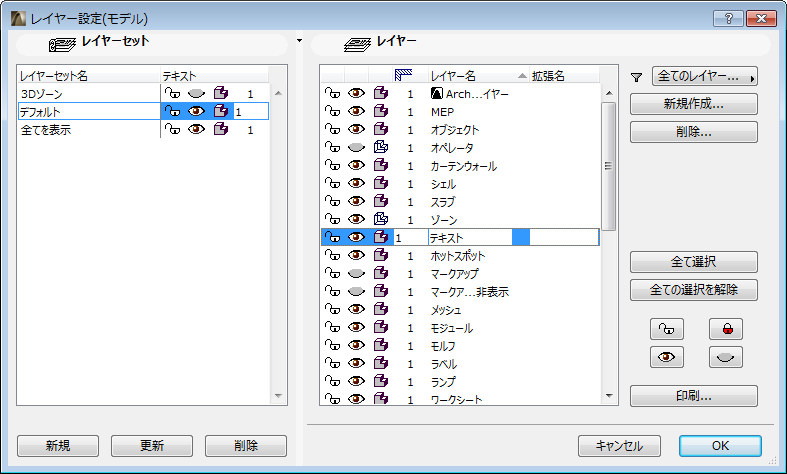The height and width of the screenshot is (474, 787).
Task: Click solid model icon of ラベル layer
Action: click(x=381, y=363)
